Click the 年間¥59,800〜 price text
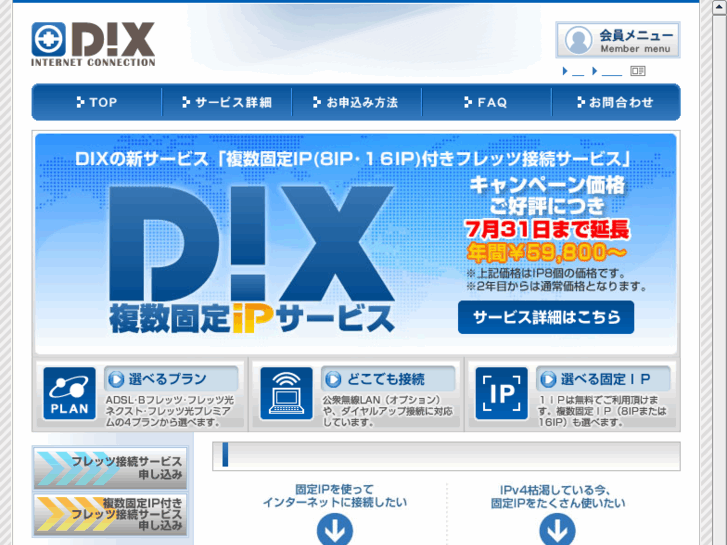Viewport: 727px width, 545px height. 546,252
